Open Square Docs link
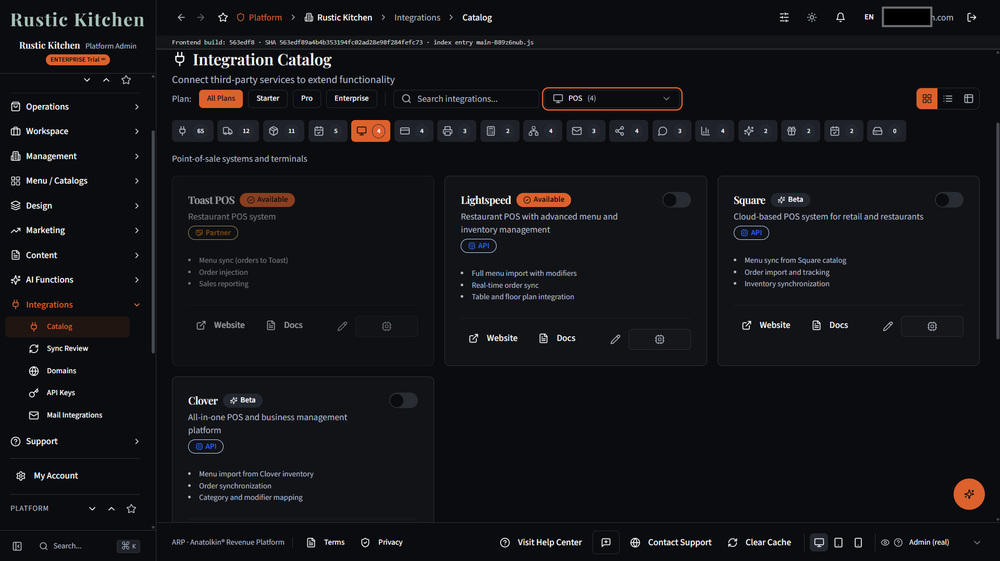1000x561 pixels. (x=830, y=325)
